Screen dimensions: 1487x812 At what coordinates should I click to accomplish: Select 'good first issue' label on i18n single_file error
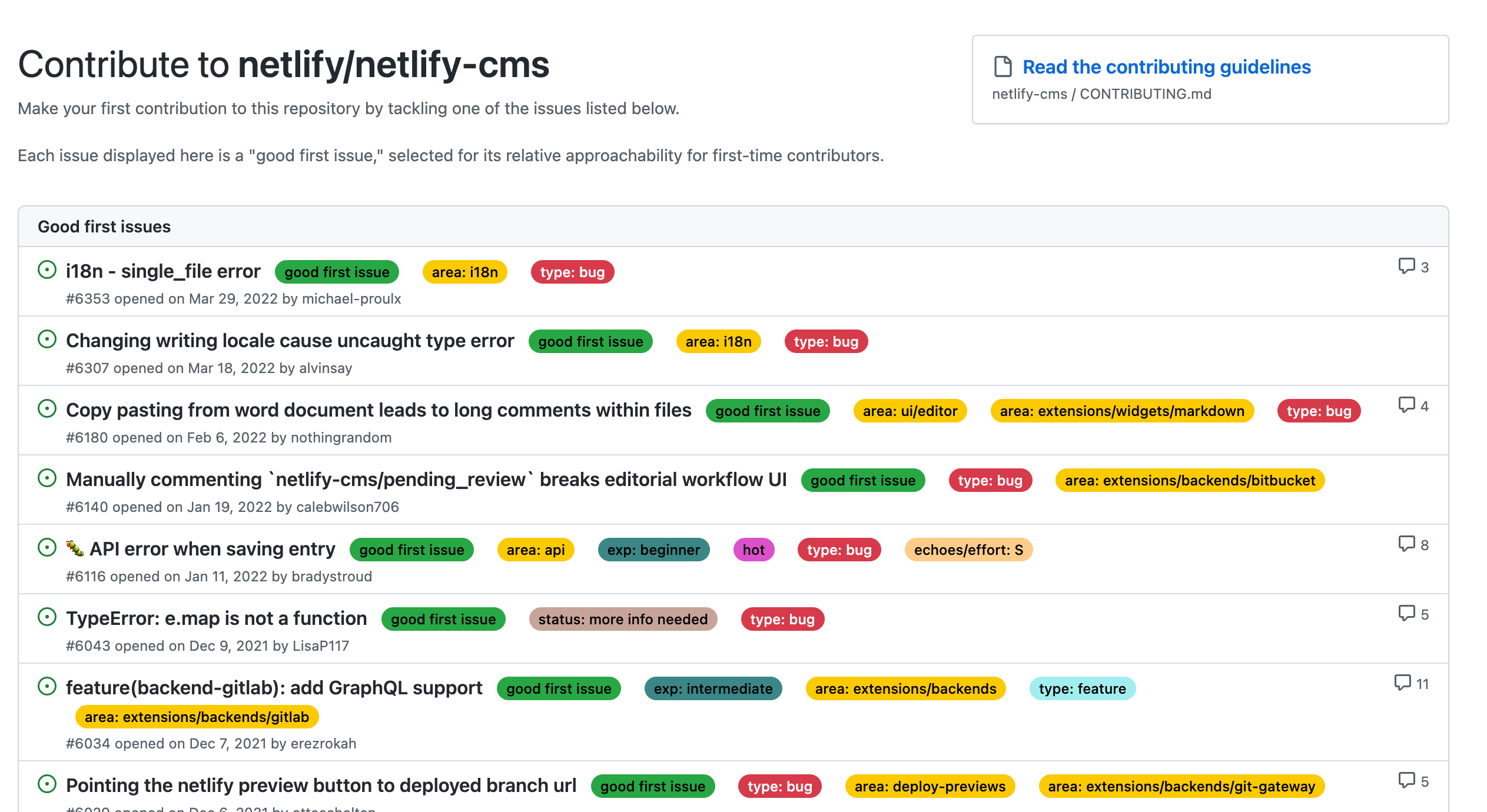tap(337, 272)
